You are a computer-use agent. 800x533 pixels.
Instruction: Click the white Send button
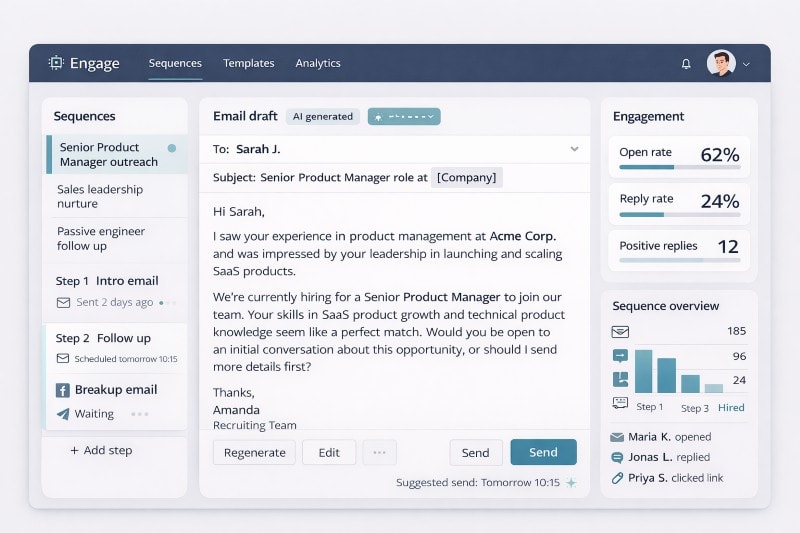pyautogui.click(x=476, y=452)
